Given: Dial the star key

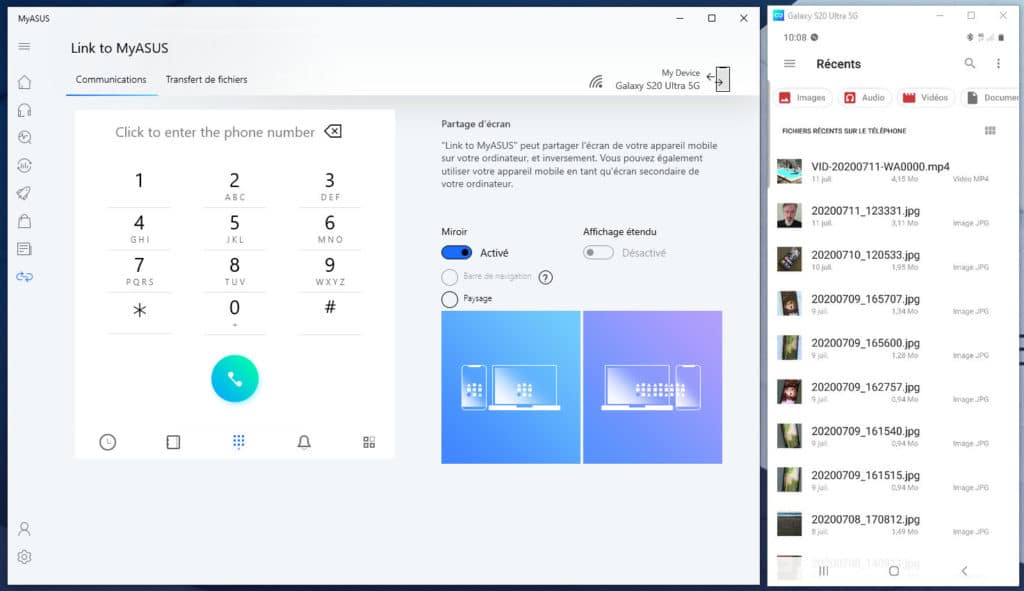Looking at the screenshot, I should tap(139, 313).
